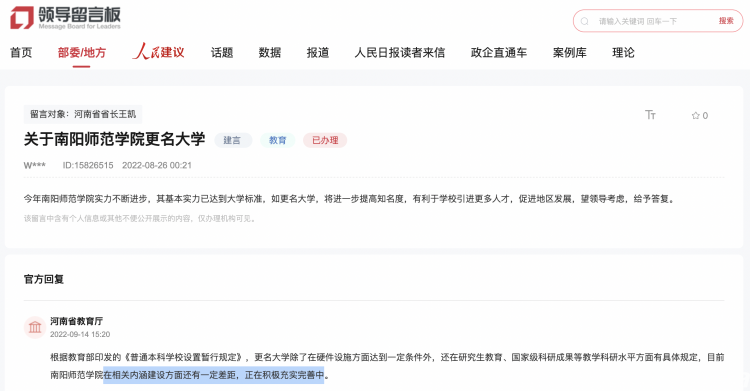
Task: Click the search magnifier icon
Action: [585, 22]
